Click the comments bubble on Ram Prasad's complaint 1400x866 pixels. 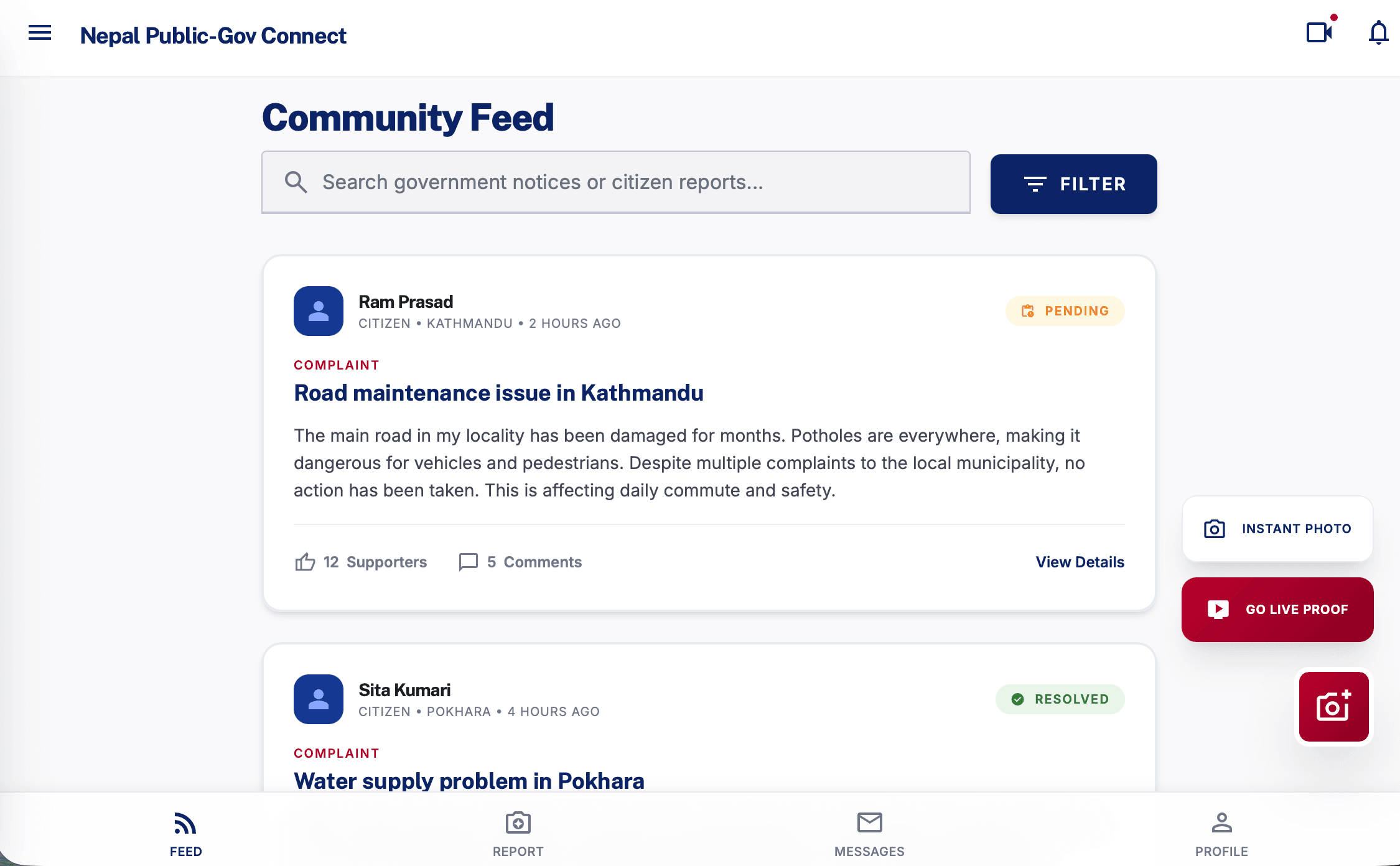468,562
